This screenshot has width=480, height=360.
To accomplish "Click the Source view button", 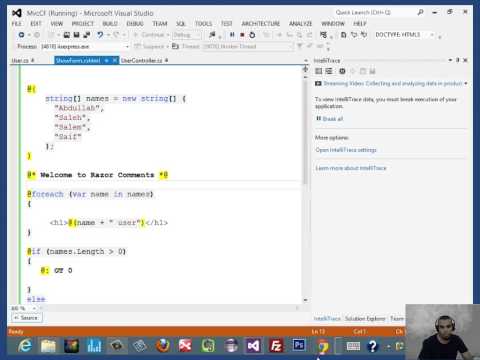I will 27,318.
